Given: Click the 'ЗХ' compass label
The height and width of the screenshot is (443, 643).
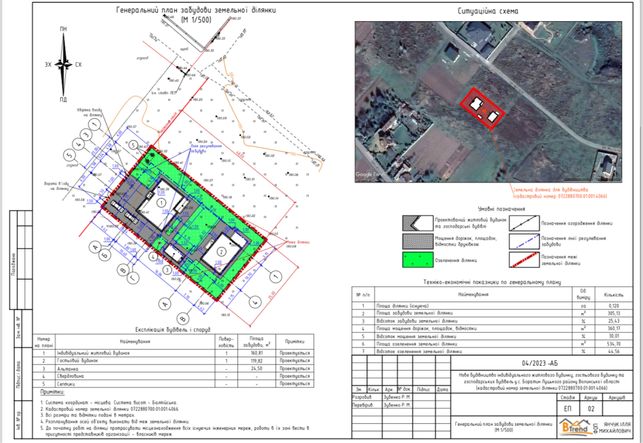Looking at the screenshot, I should [48, 64].
